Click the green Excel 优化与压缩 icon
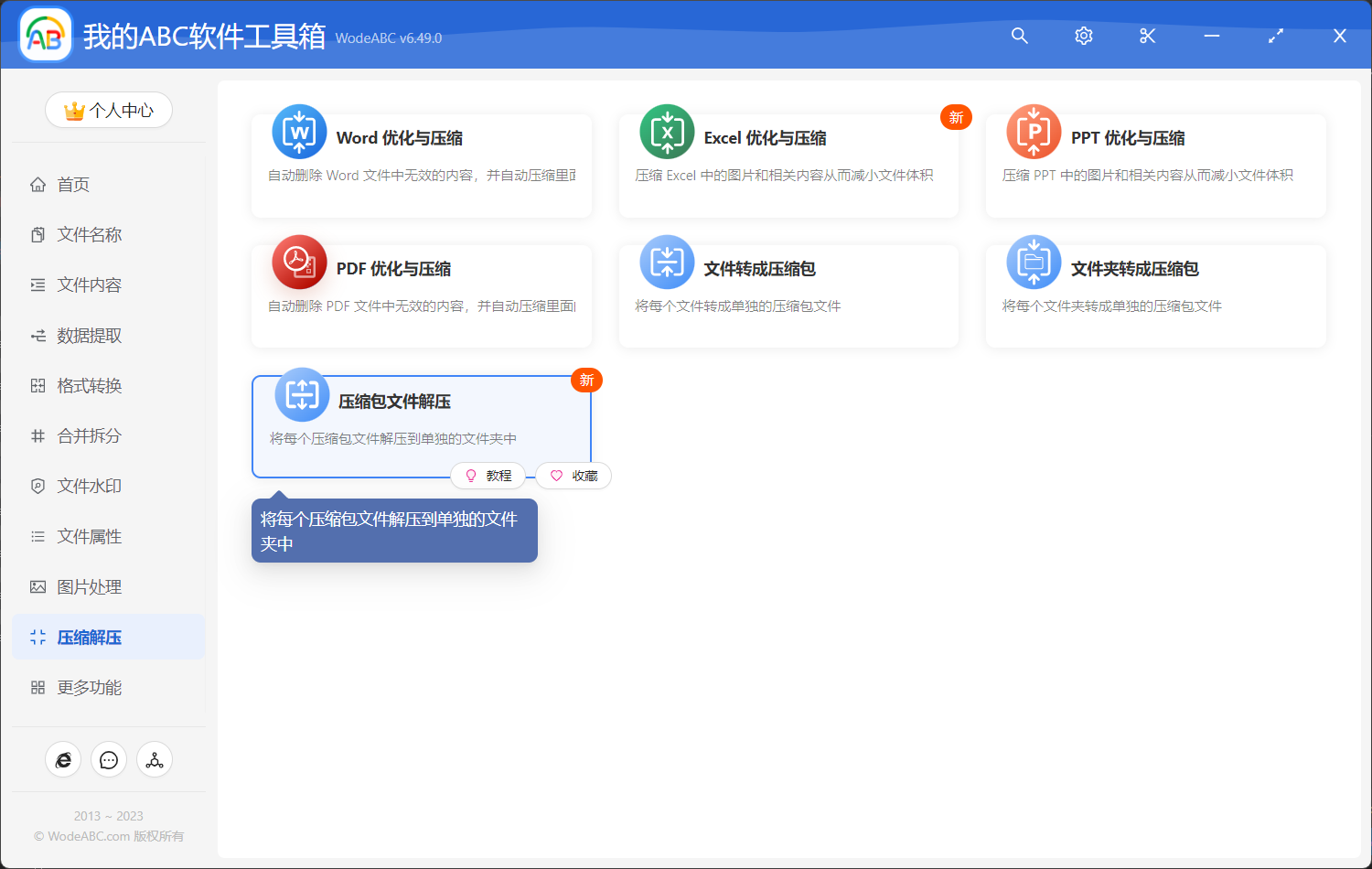The image size is (1372, 869). click(667, 133)
